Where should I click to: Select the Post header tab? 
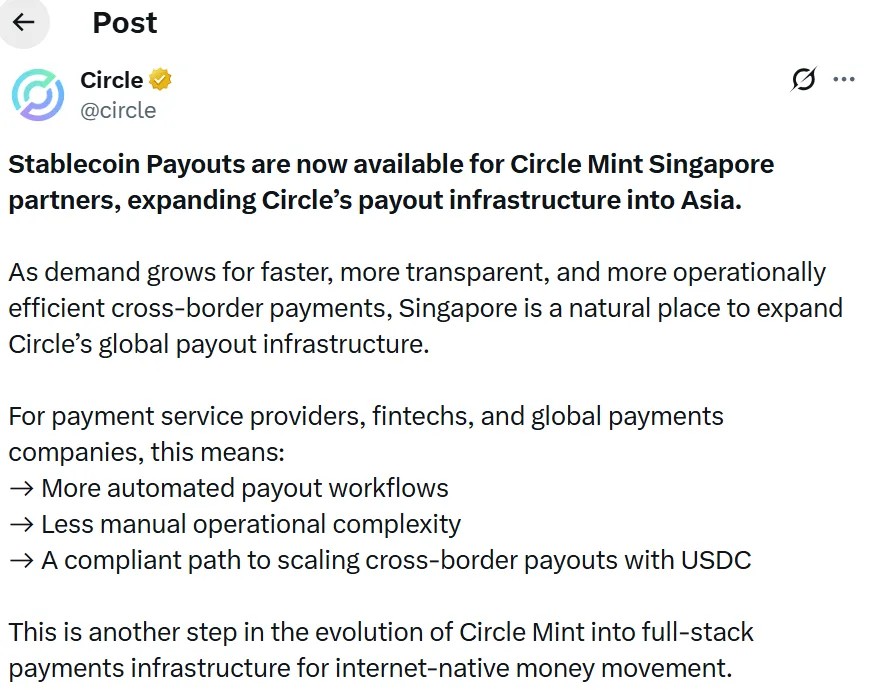tap(124, 23)
